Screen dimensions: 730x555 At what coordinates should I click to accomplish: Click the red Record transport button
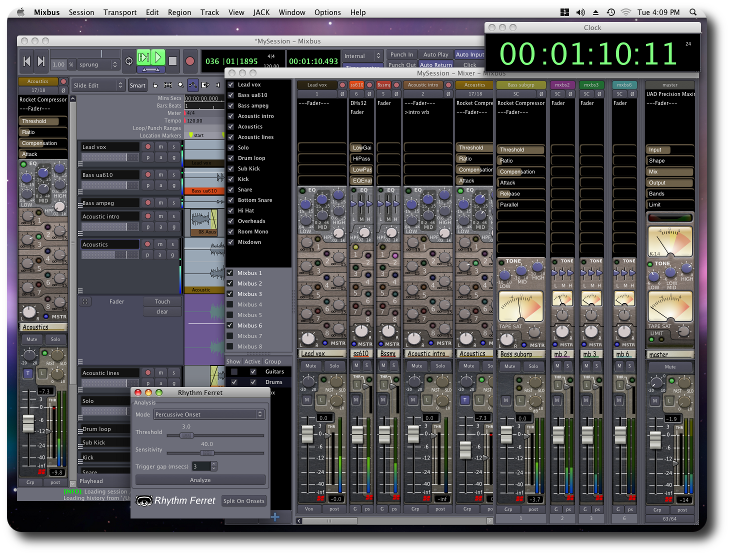coord(188,60)
